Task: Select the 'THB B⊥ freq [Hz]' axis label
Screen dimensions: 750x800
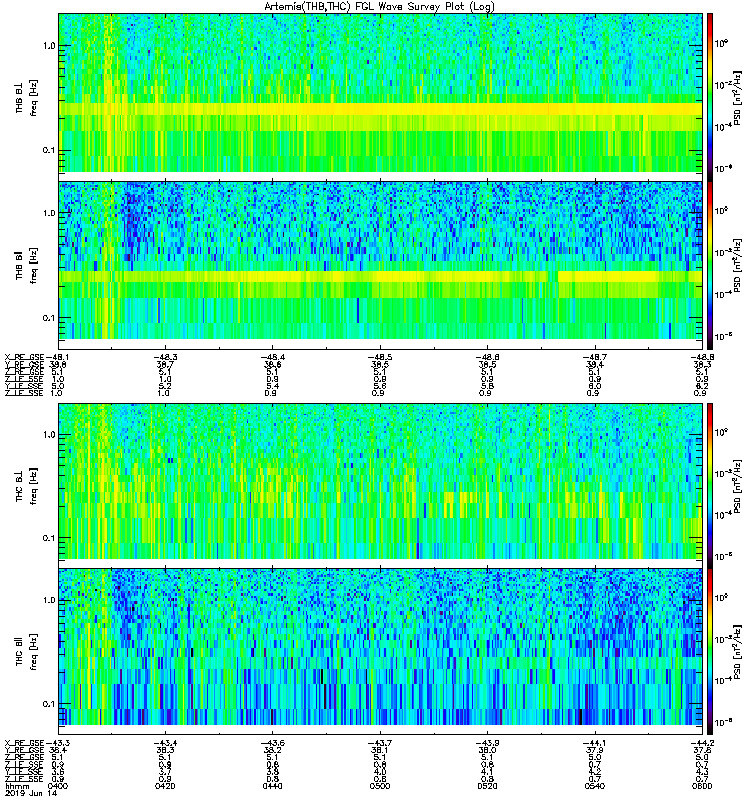Action: coord(27,98)
